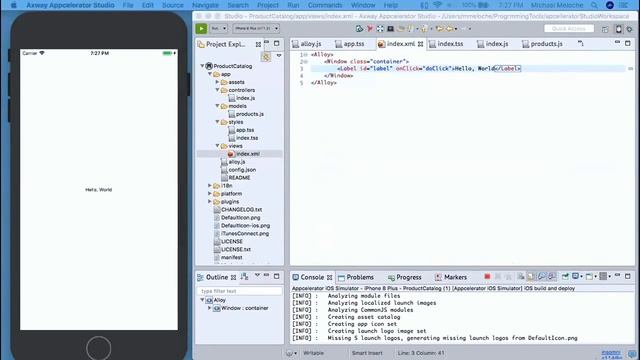This screenshot has height=360, width=640.
Task: Expand the assets folder
Action: coord(218,82)
